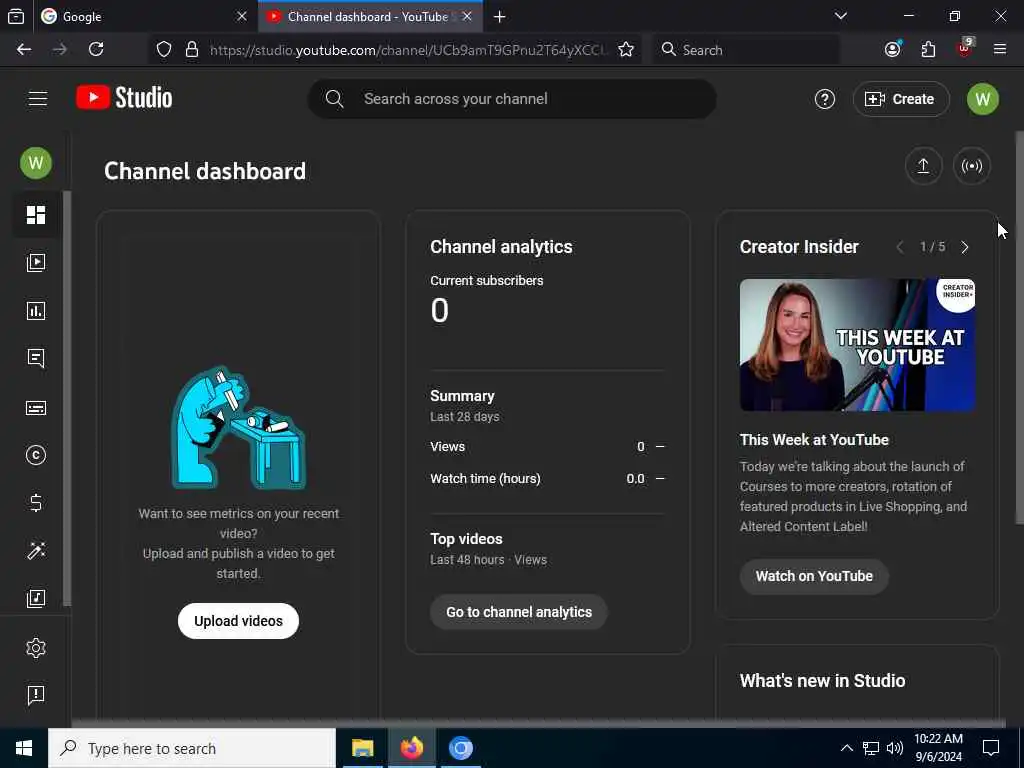Image resolution: width=1024 pixels, height=768 pixels.
Task: Open the notifications action center
Action: click(991, 748)
